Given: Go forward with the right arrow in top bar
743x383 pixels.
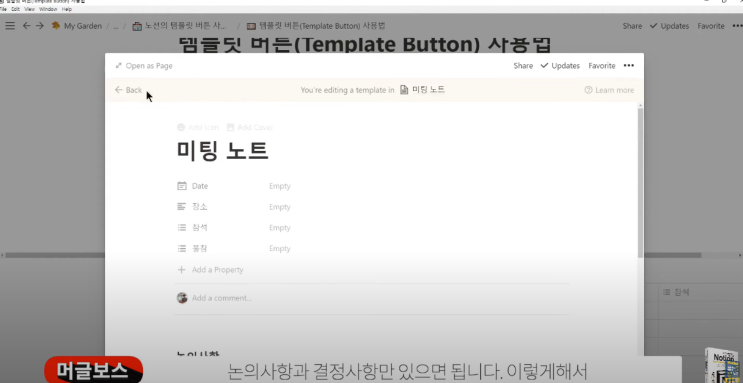Looking at the screenshot, I should pyautogui.click(x=40, y=26).
